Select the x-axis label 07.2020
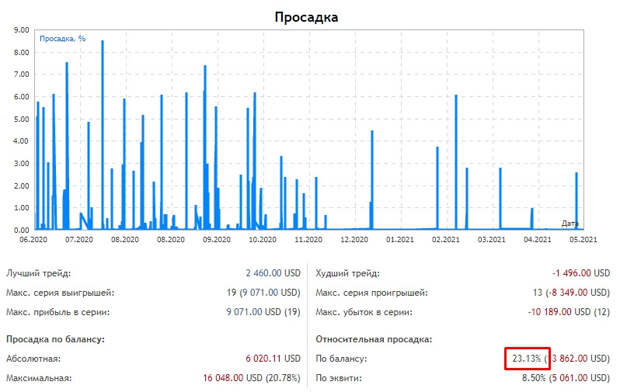Image resolution: width=620 pixels, height=392 pixels. 79,240
